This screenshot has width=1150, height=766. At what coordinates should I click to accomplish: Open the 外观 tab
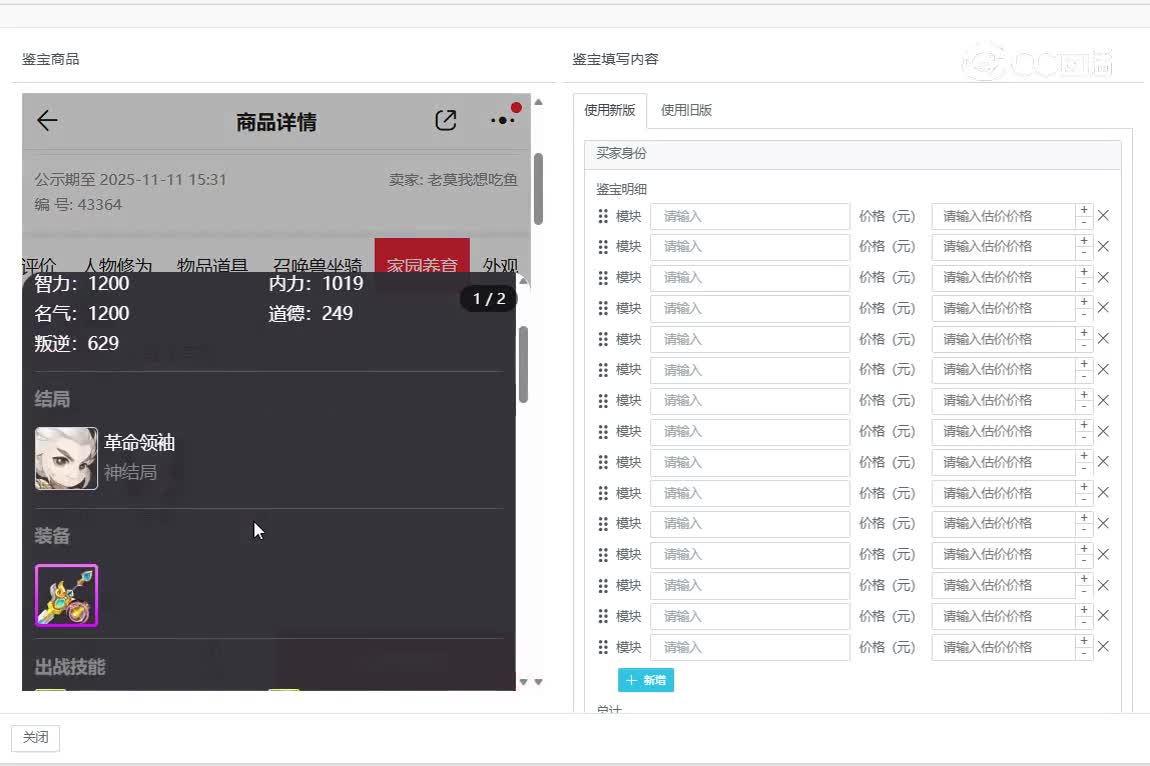click(501, 264)
